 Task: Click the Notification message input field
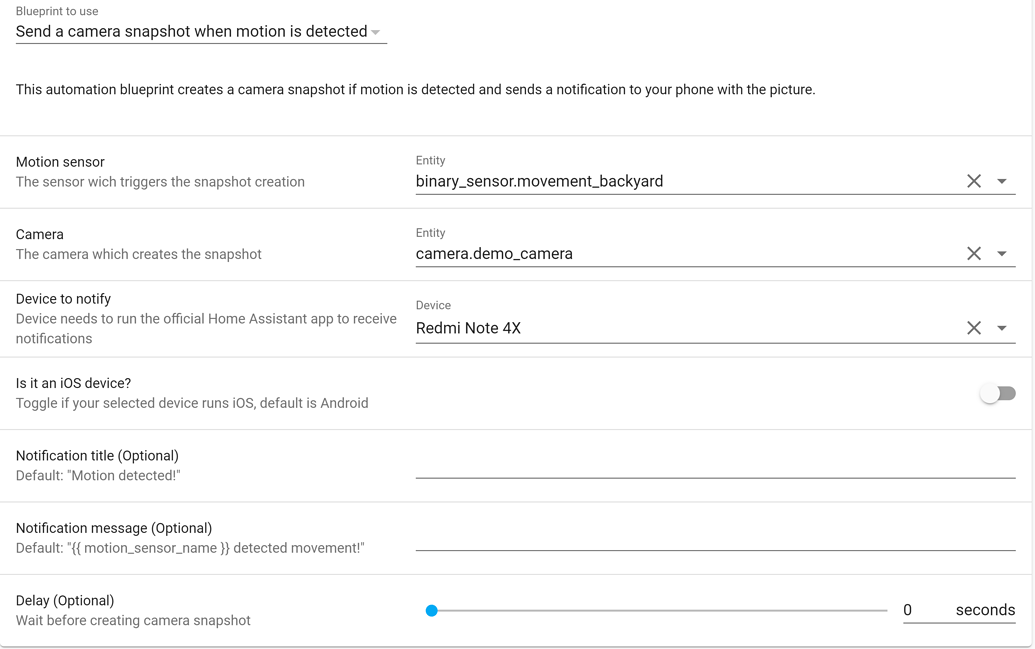click(700, 543)
